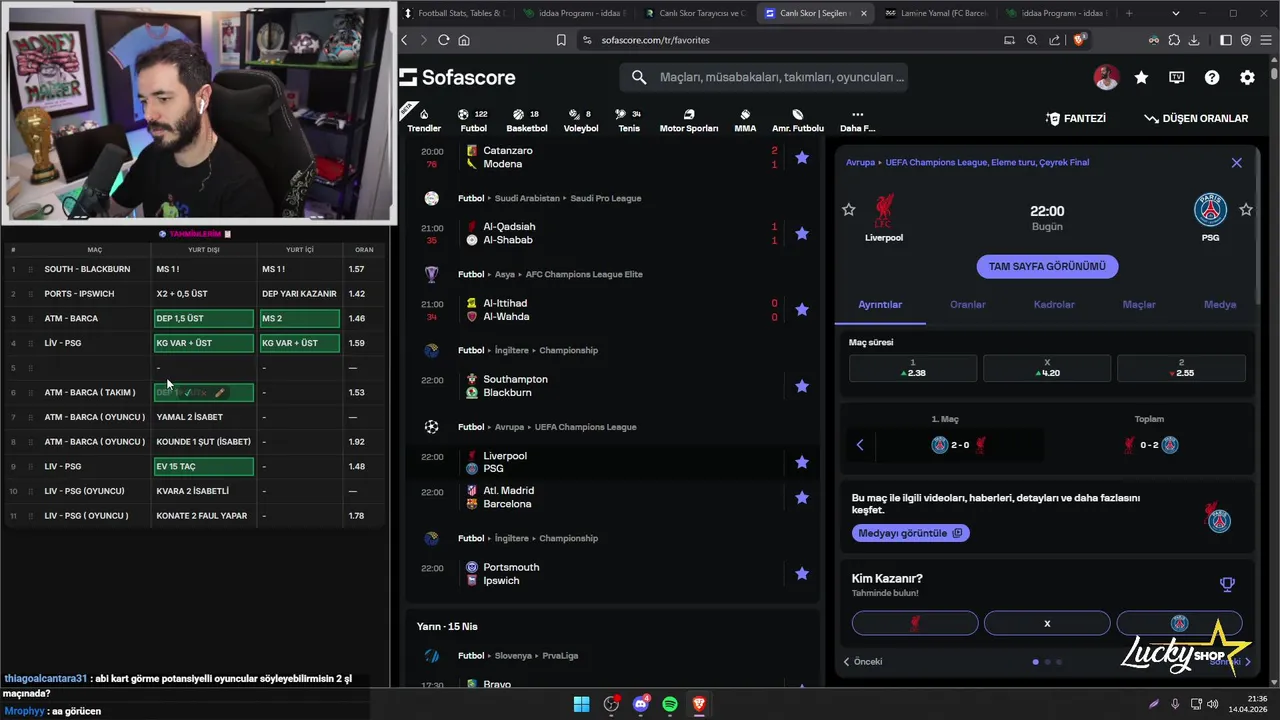This screenshot has height=720, width=1280.
Task: Open browser downloads icon
Action: (x=1195, y=40)
